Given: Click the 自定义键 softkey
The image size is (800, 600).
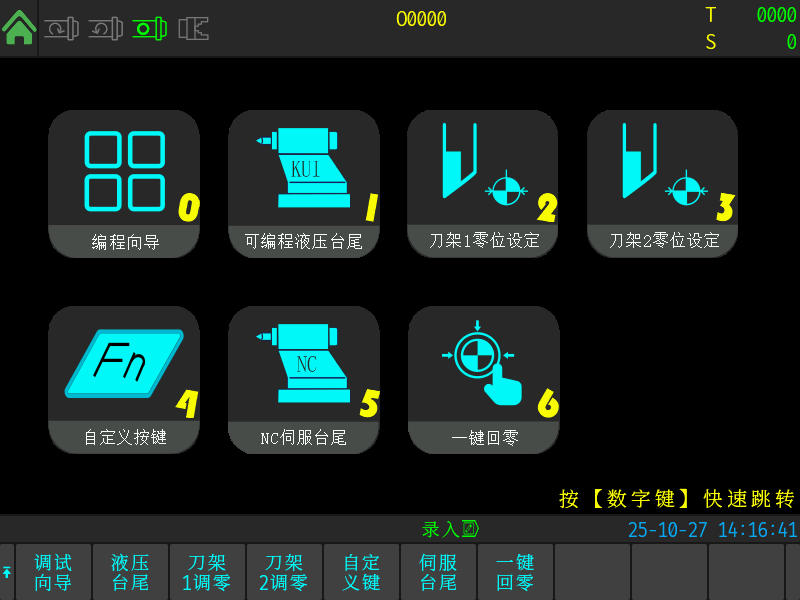Looking at the screenshot, I should click(x=361, y=572).
